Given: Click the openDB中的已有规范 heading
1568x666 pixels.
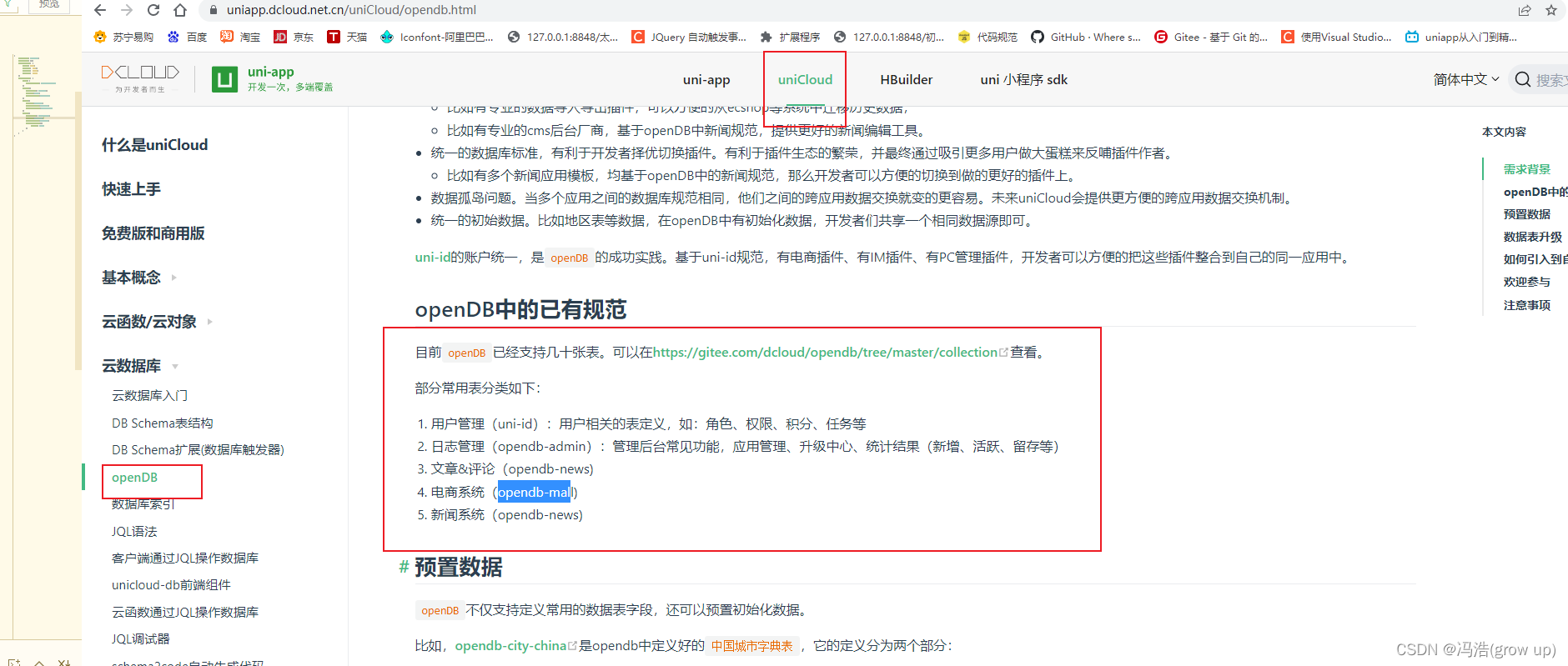Looking at the screenshot, I should 520,309.
